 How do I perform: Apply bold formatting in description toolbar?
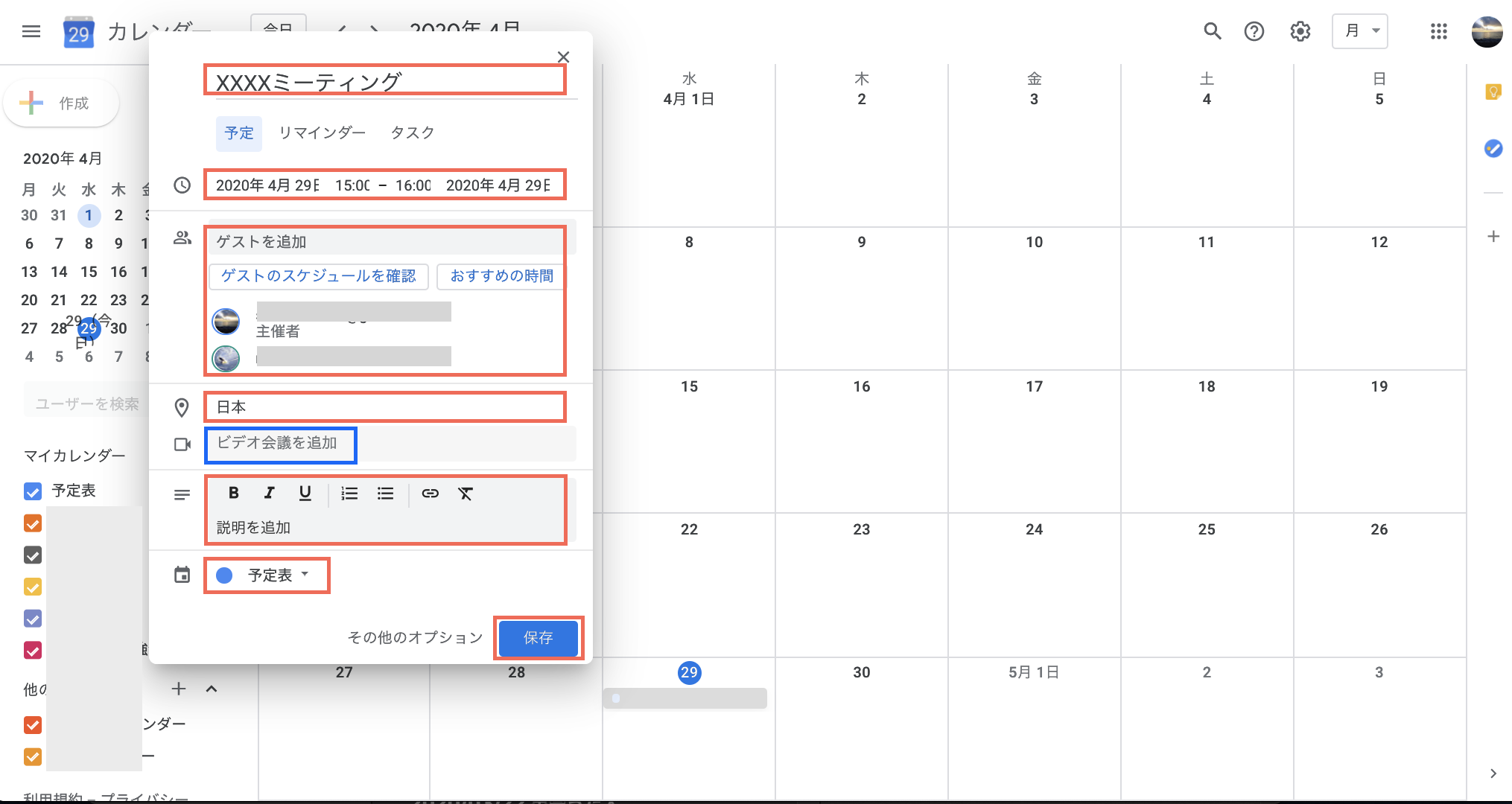[x=233, y=493]
